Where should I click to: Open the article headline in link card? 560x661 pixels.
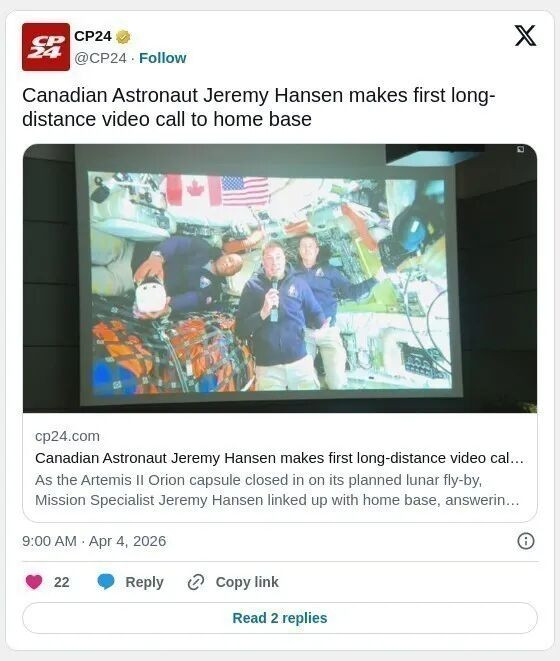tap(279, 458)
